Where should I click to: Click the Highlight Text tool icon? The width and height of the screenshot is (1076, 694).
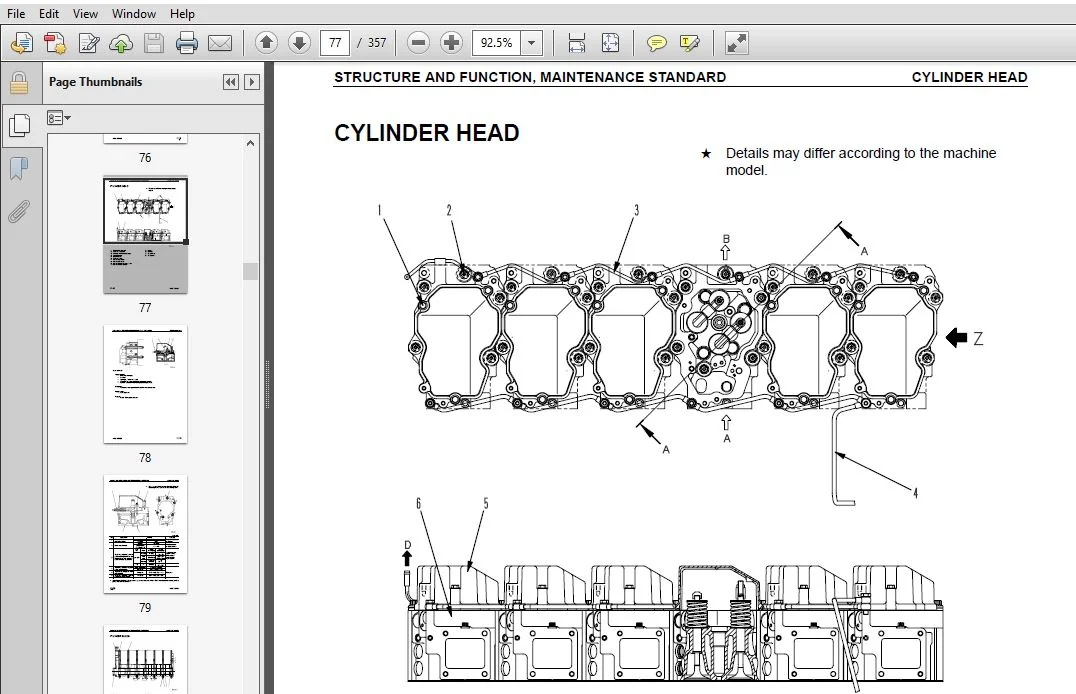coord(690,43)
